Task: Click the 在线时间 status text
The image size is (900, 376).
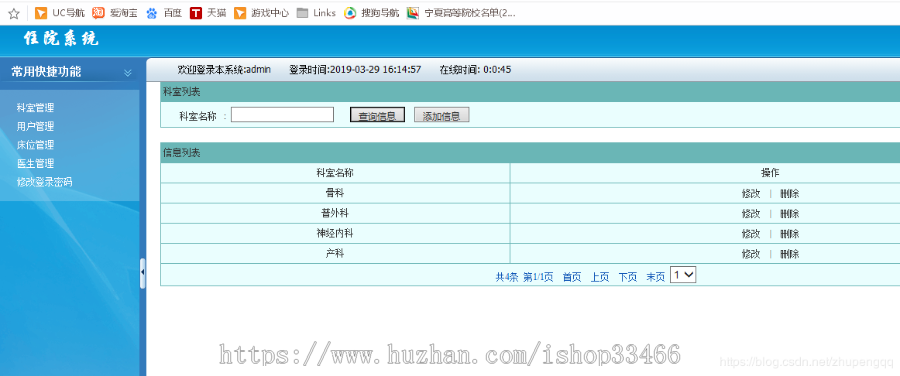Action: (x=475, y=70)
